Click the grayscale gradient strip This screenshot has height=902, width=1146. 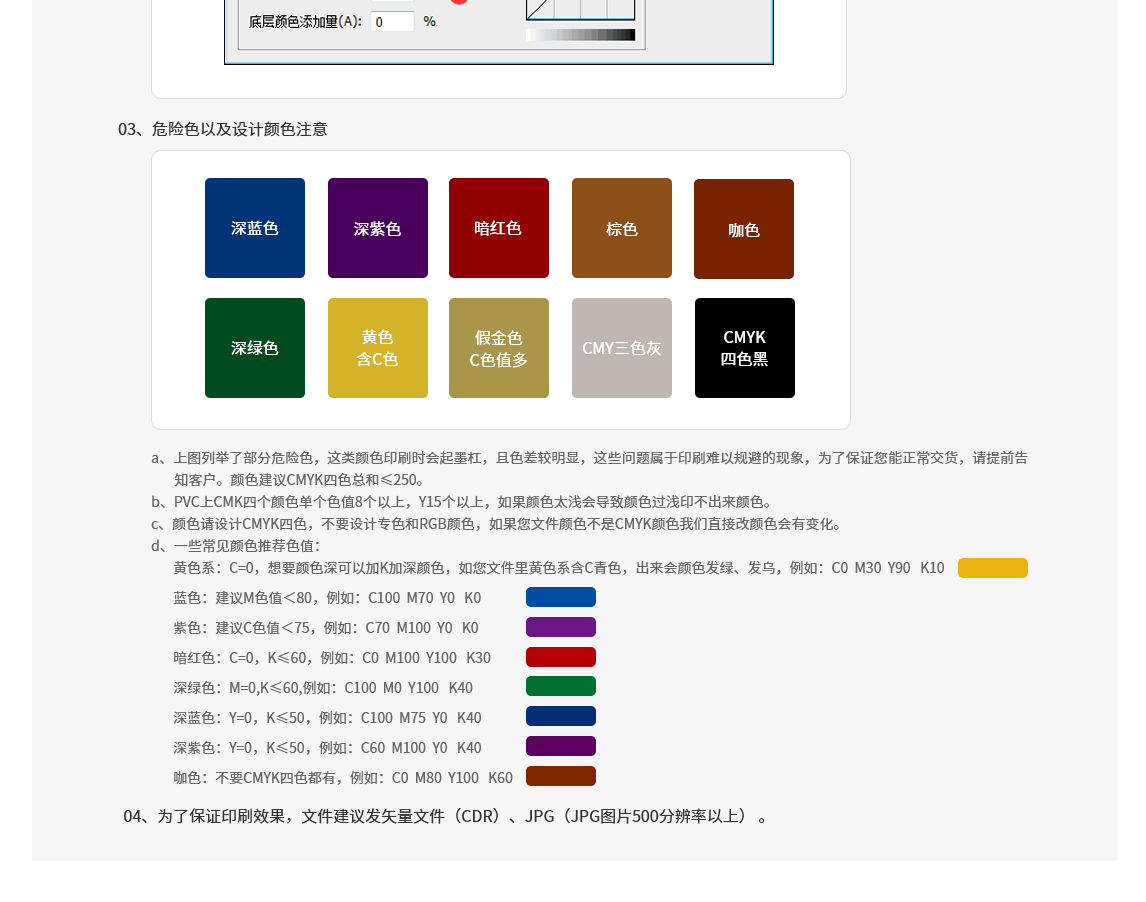coord(580,33)
